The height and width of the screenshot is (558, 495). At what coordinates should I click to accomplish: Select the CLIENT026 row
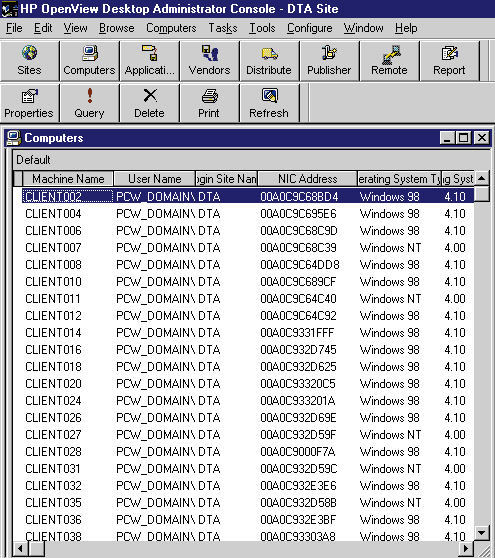click(248, 418)
